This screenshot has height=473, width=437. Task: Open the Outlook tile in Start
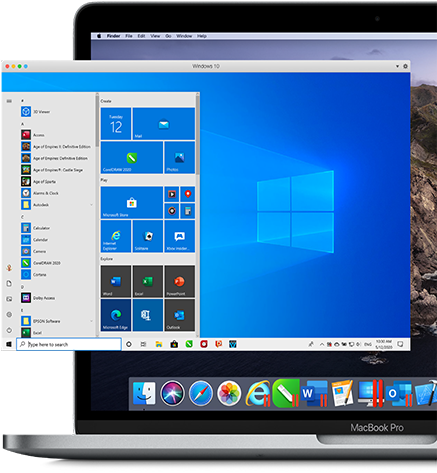pos(180,315)
